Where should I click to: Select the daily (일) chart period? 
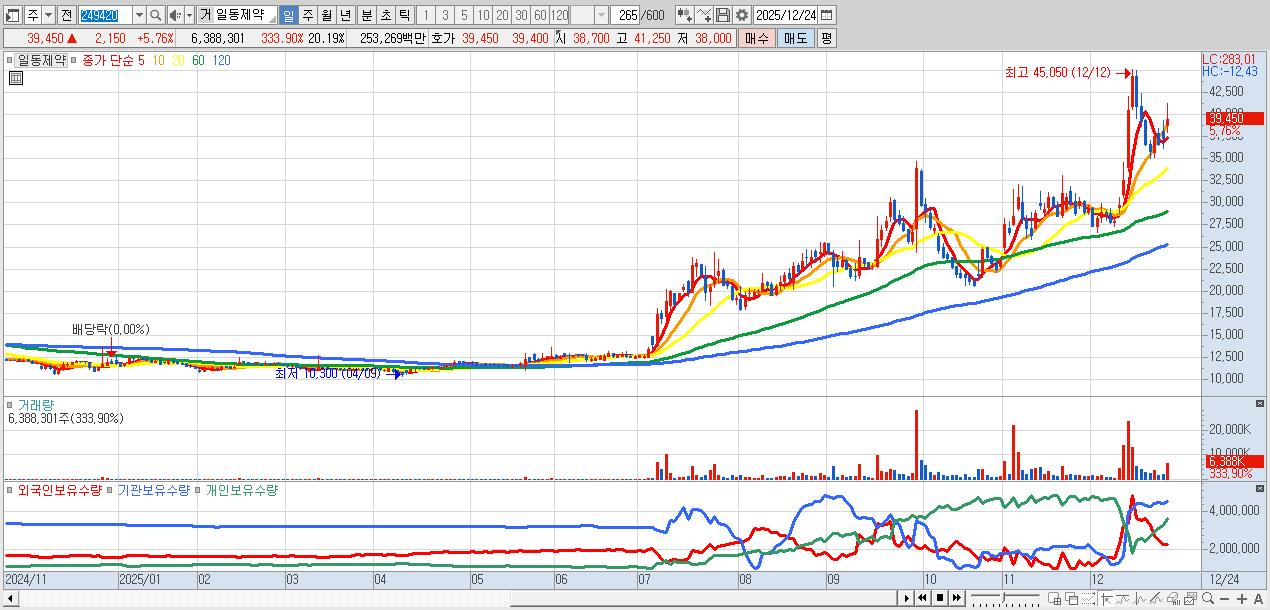pos(288,15)
